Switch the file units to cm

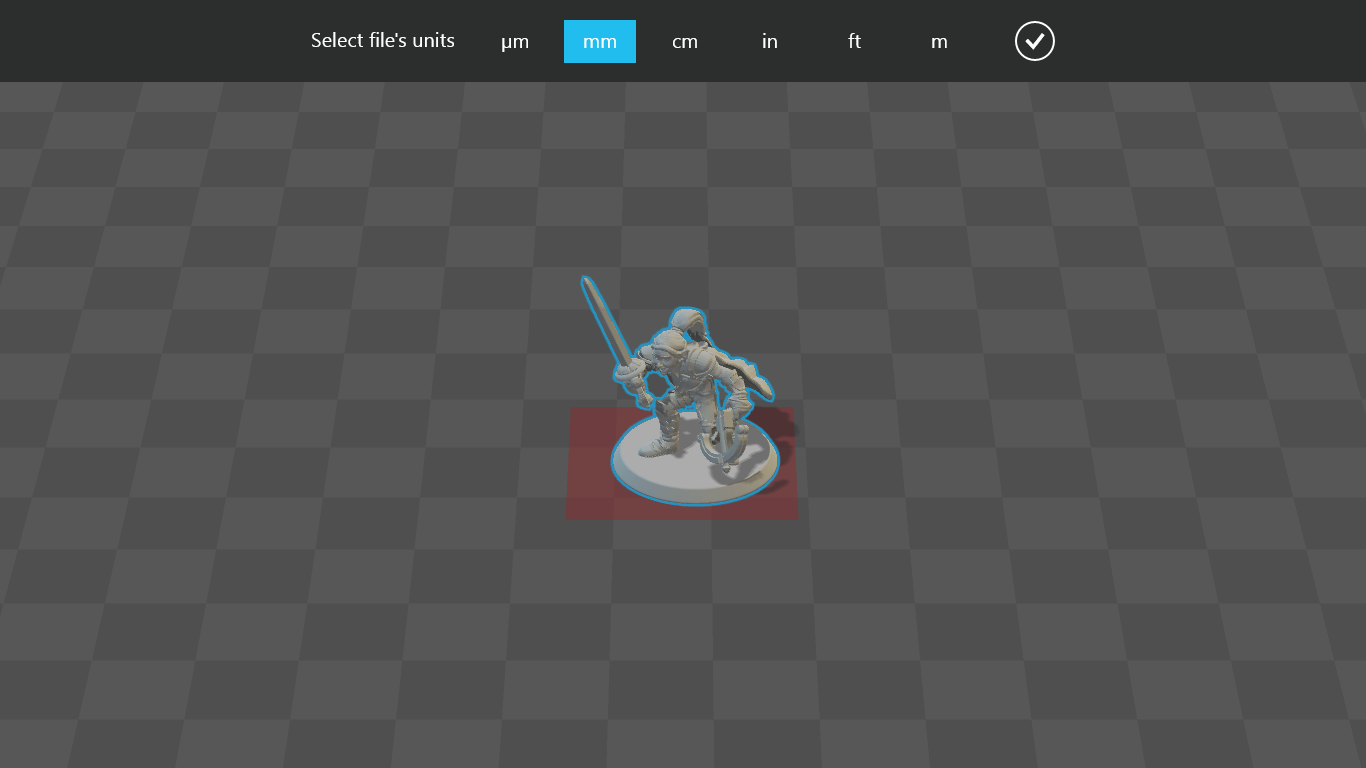tap(685, 42)
